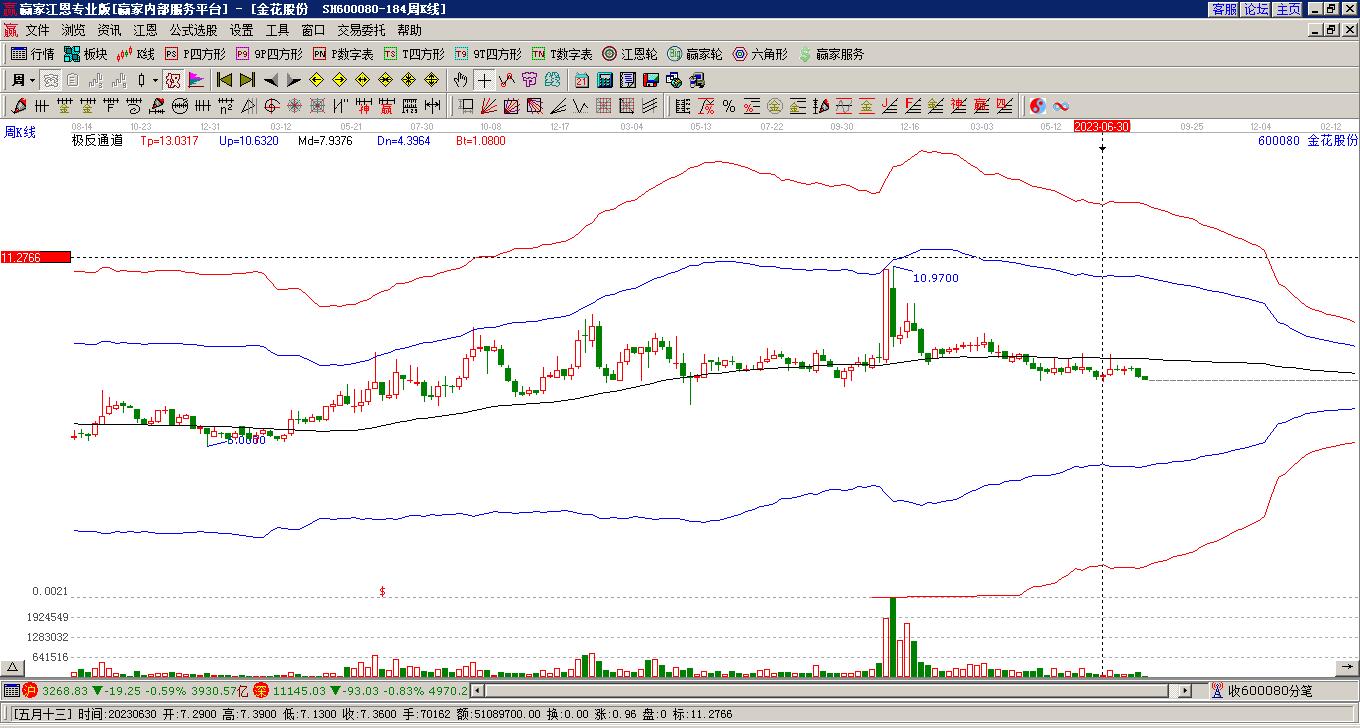Click the red 11.2766 price label

click(x=36, y=257)
